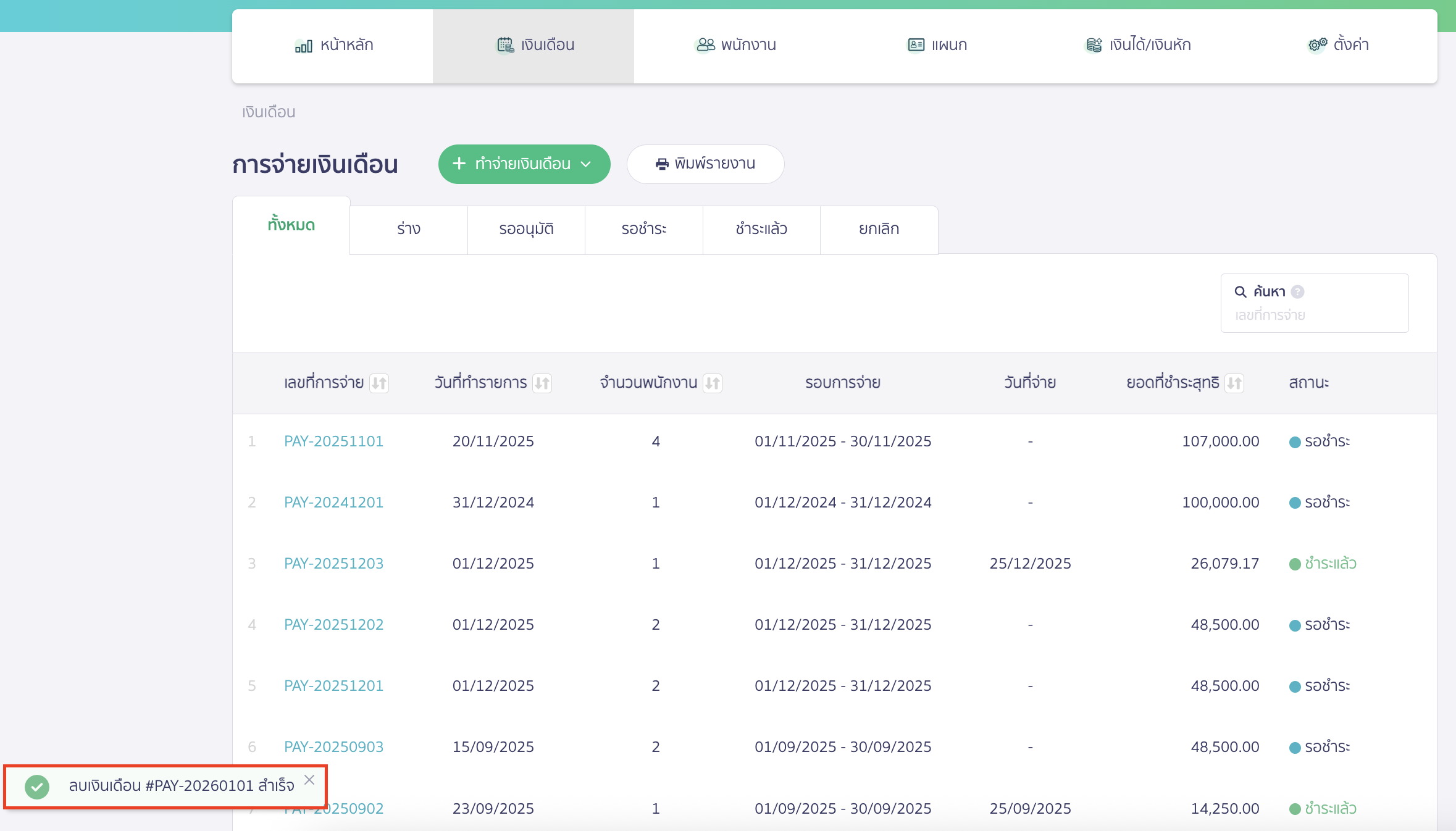Click the home dashboard chart icon
The image size is (1456, 831).
click(303, 46)
